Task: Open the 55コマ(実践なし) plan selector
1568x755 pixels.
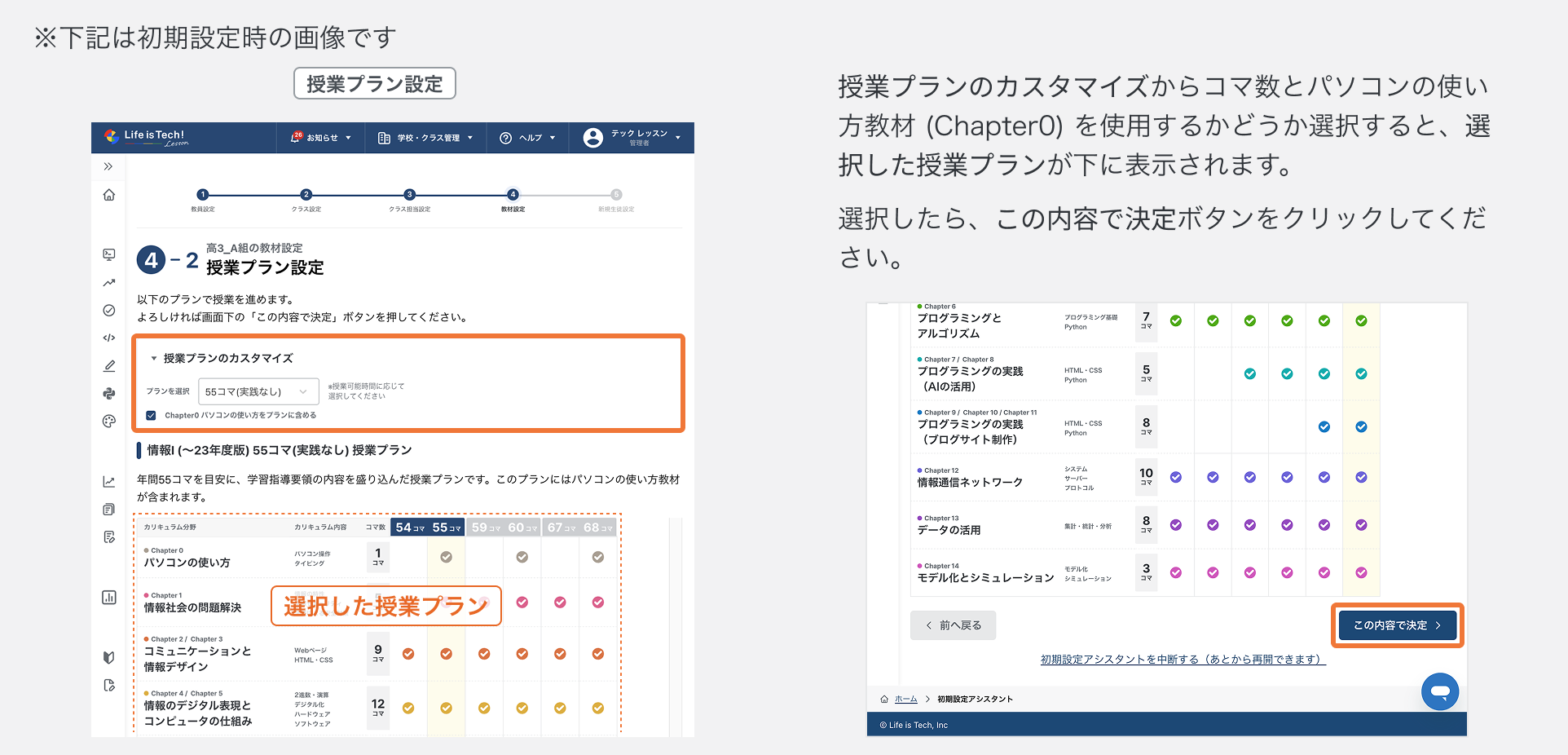Action: 258,391
